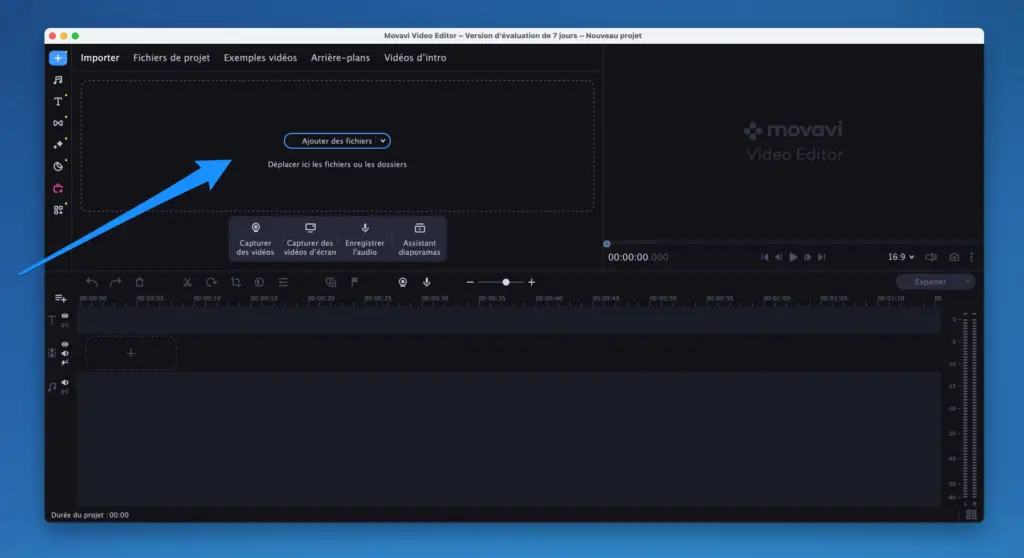Click the color adjustment circle icon

point(259,282)
